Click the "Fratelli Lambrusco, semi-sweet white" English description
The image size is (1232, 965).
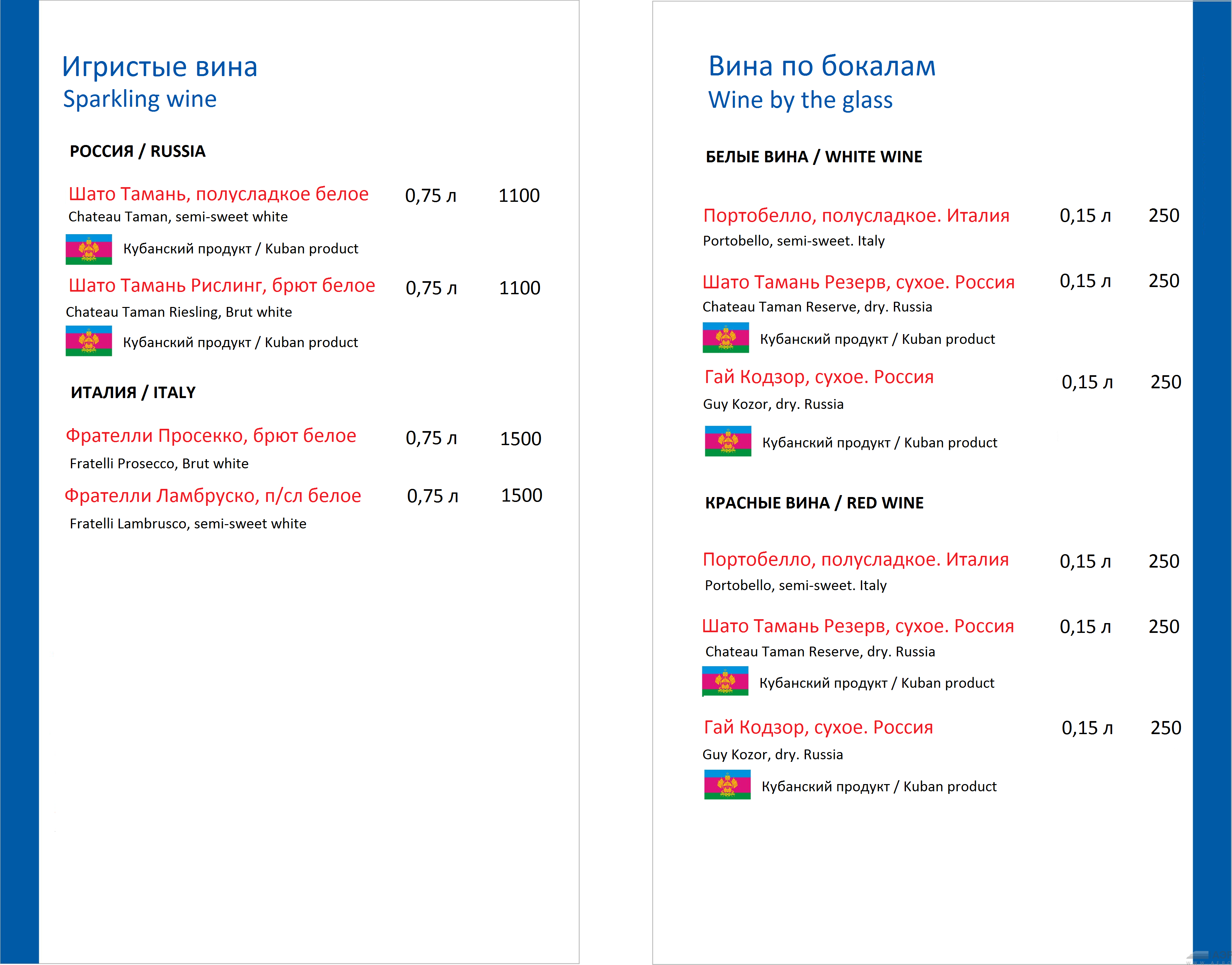click(188, 524)
